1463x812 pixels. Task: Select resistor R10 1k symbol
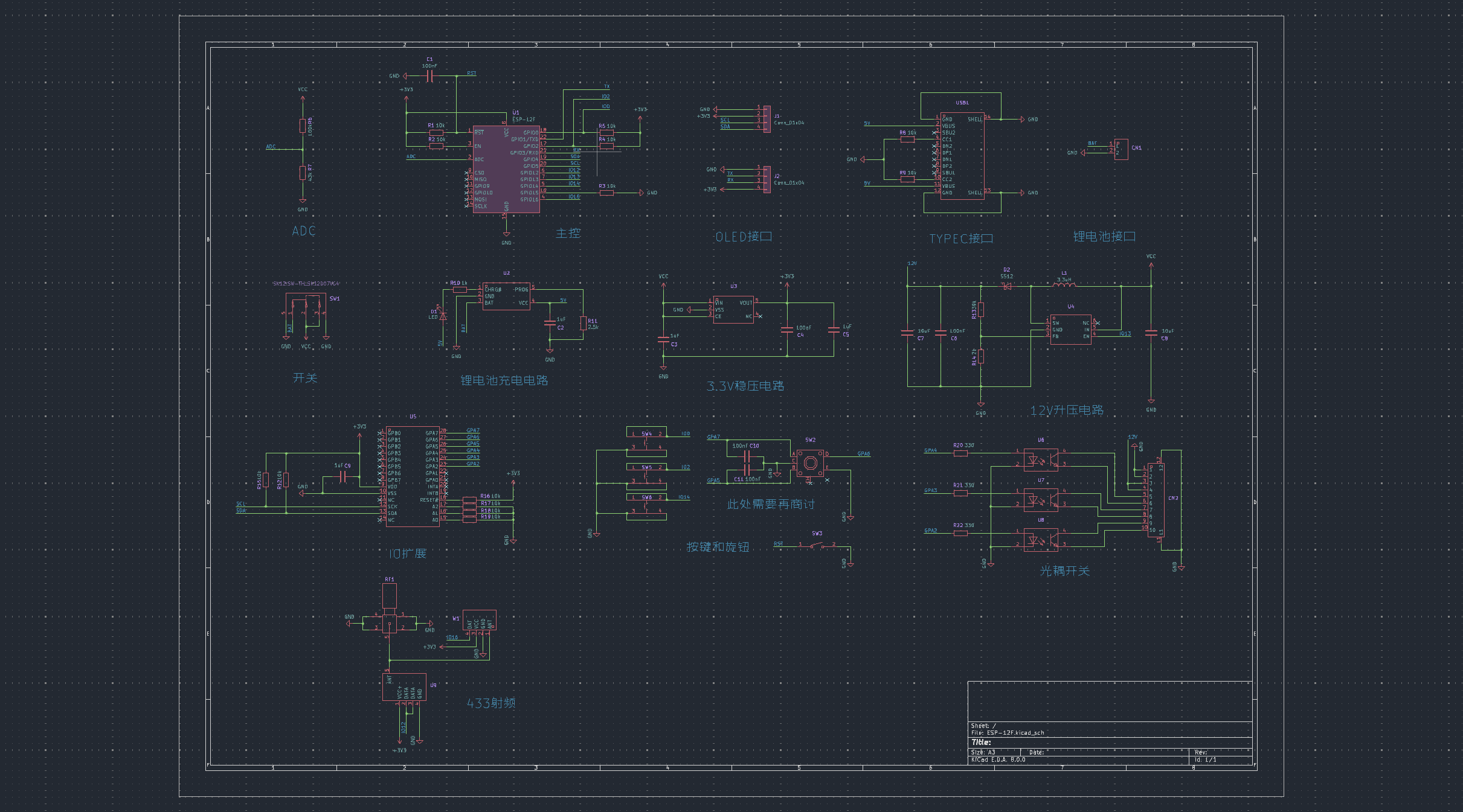(460, 290)
